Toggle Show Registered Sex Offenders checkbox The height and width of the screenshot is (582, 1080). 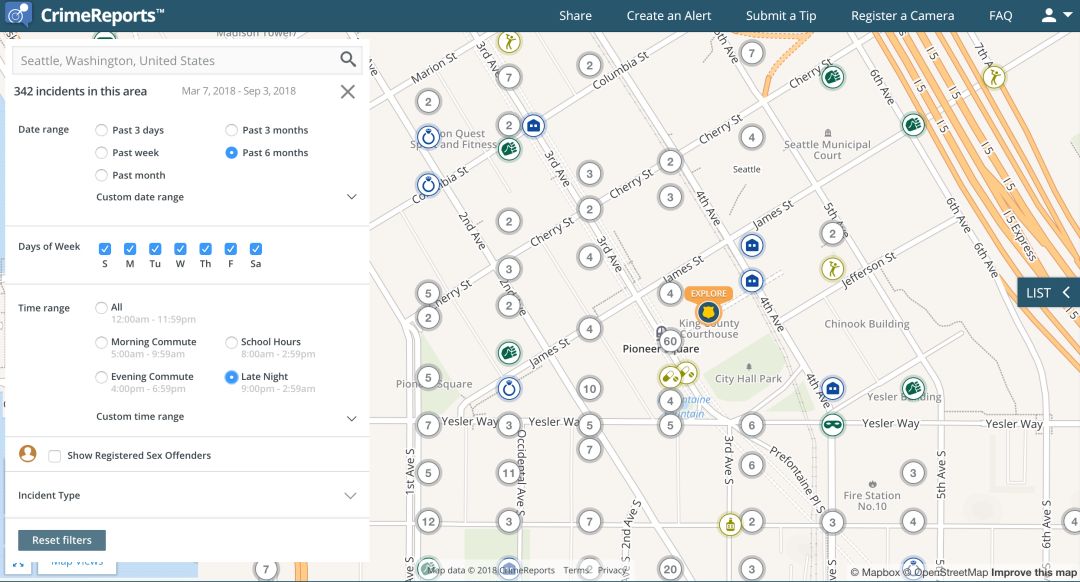pyautogui.click(x=54, y=455)
